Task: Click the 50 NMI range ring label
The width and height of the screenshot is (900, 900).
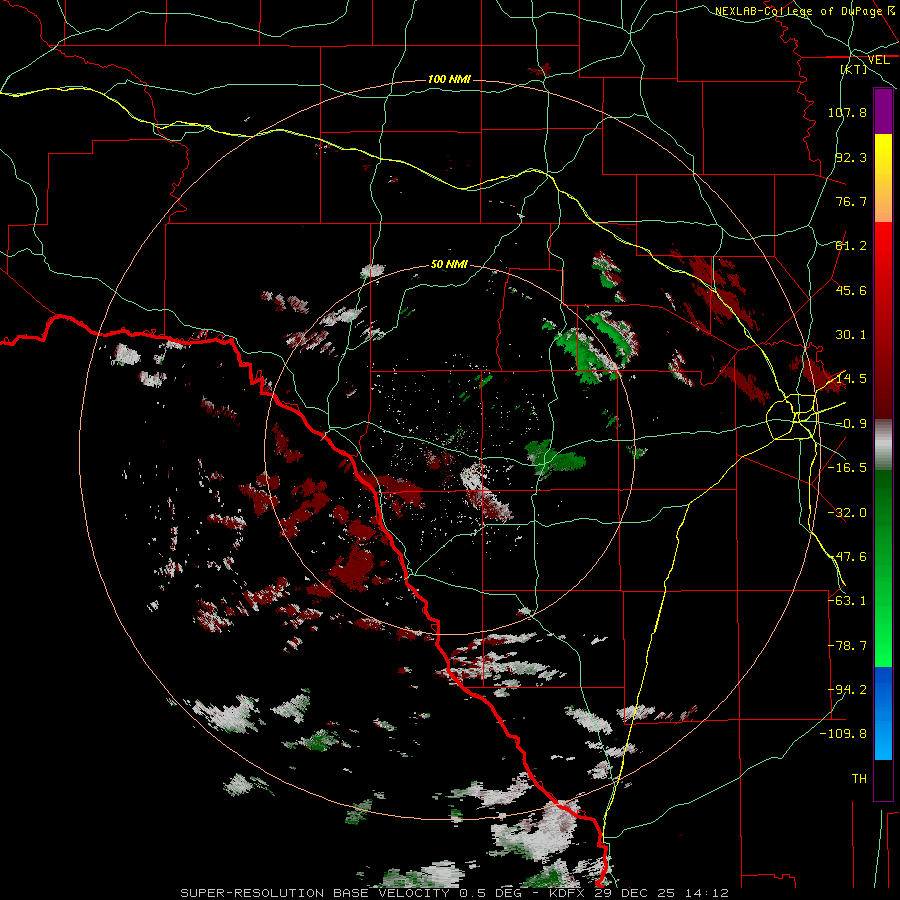Action: 449,265
